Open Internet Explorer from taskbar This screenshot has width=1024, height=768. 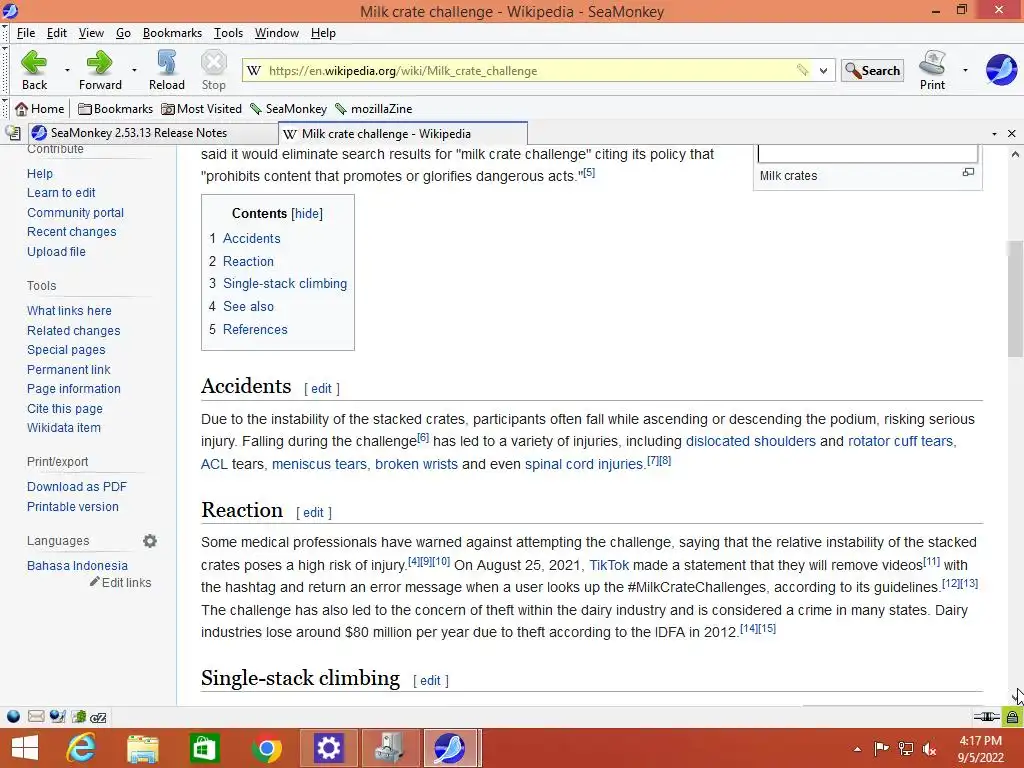tap(81, 748)
